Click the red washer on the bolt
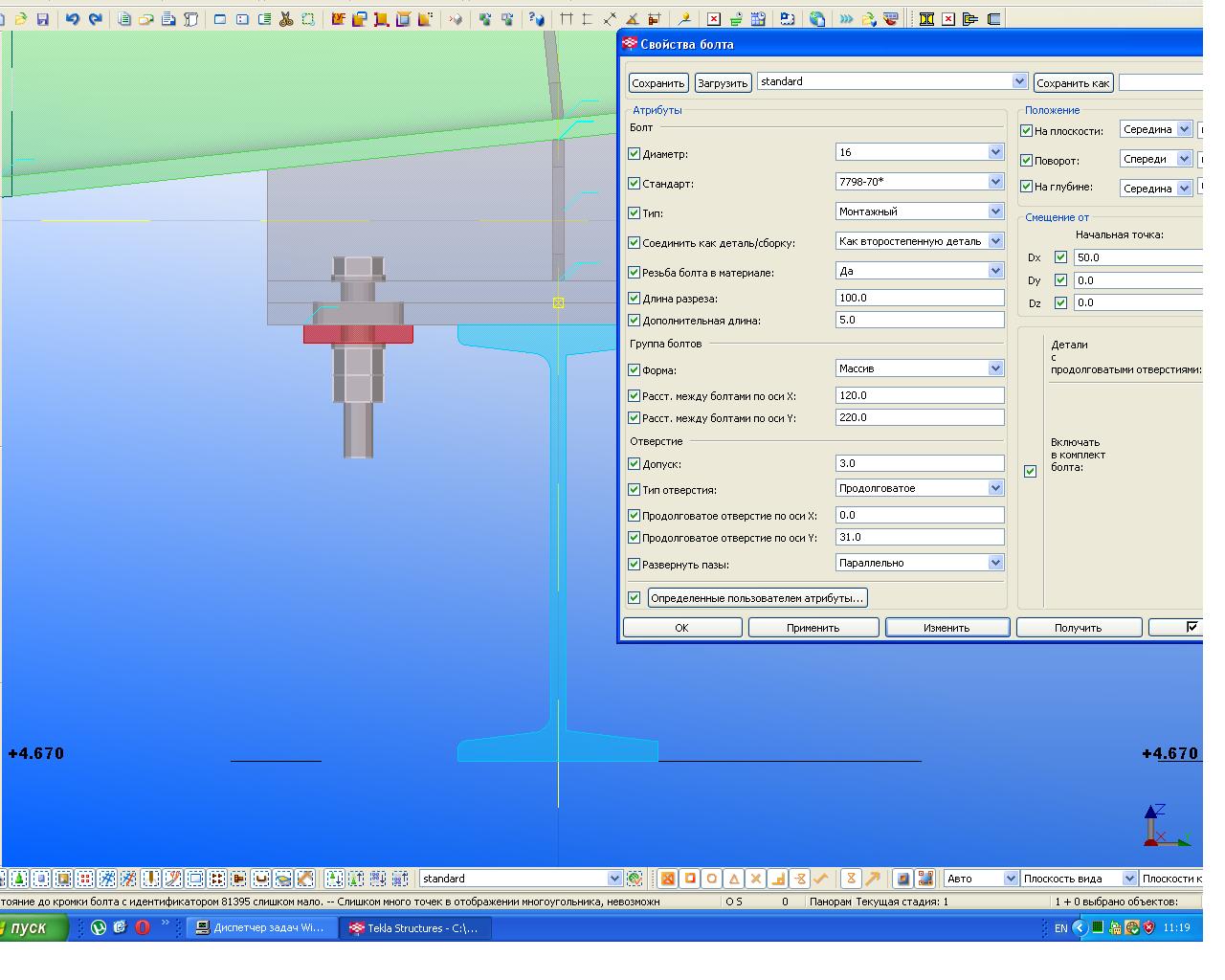 point(358,334)
